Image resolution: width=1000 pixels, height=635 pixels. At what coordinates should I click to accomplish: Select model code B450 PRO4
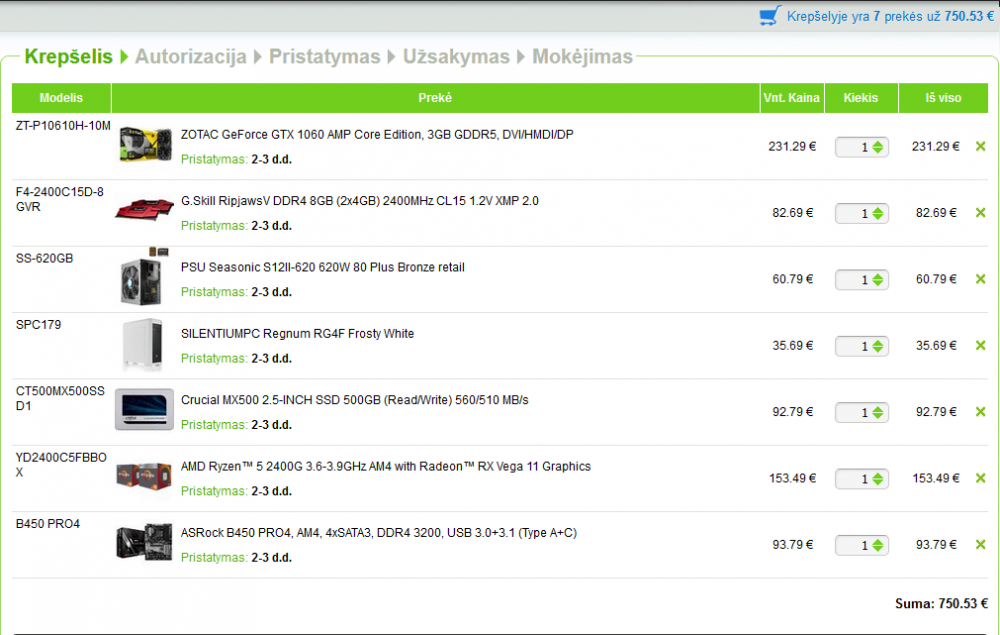(48, 523)
